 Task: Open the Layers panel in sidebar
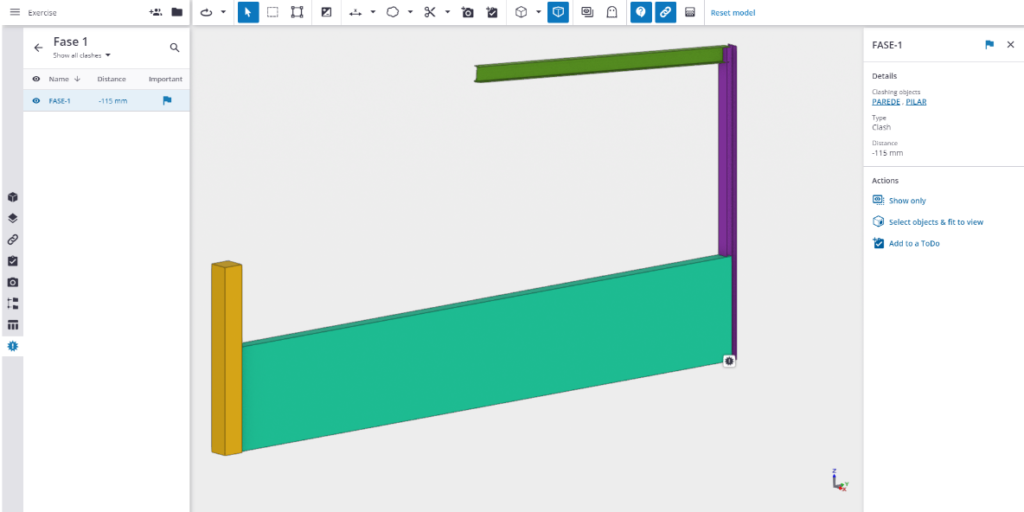point(13,218)
